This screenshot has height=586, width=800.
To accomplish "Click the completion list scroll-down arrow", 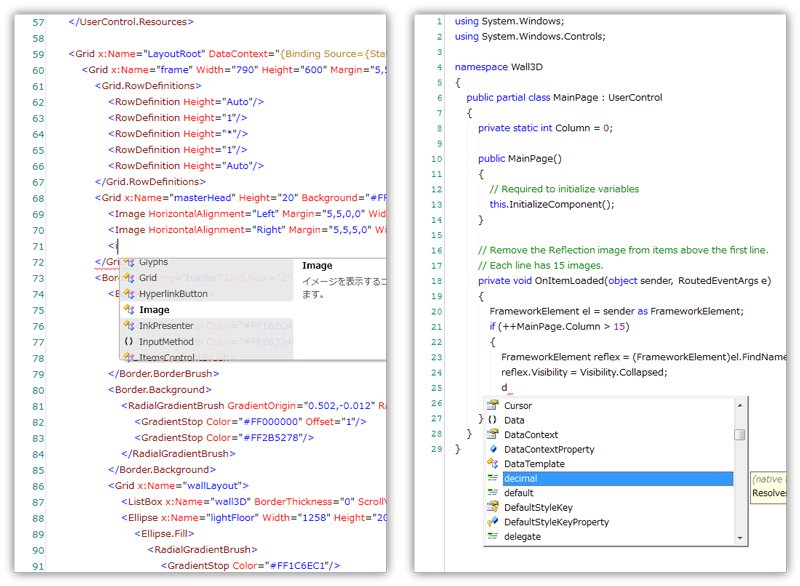I will coord(740,538).
